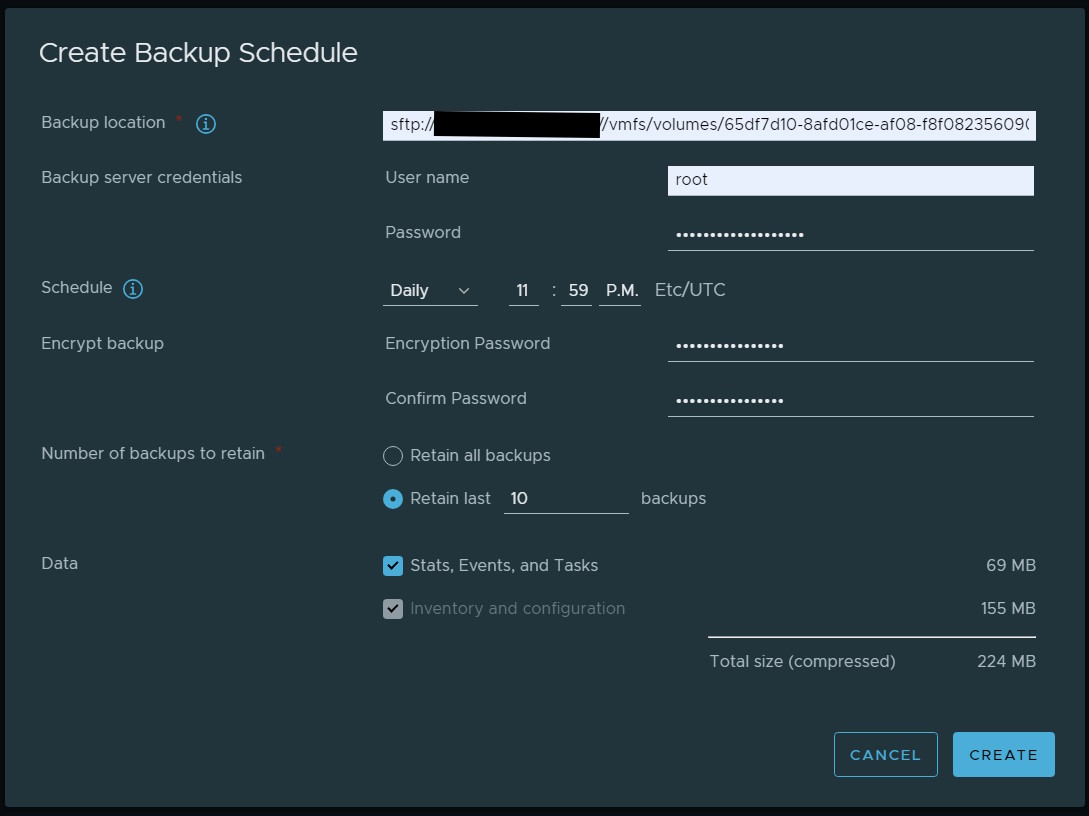The height and width of the screenshot is (816, 1089).
Task: Select the Retain all backups option
Action: click(393, 456)
